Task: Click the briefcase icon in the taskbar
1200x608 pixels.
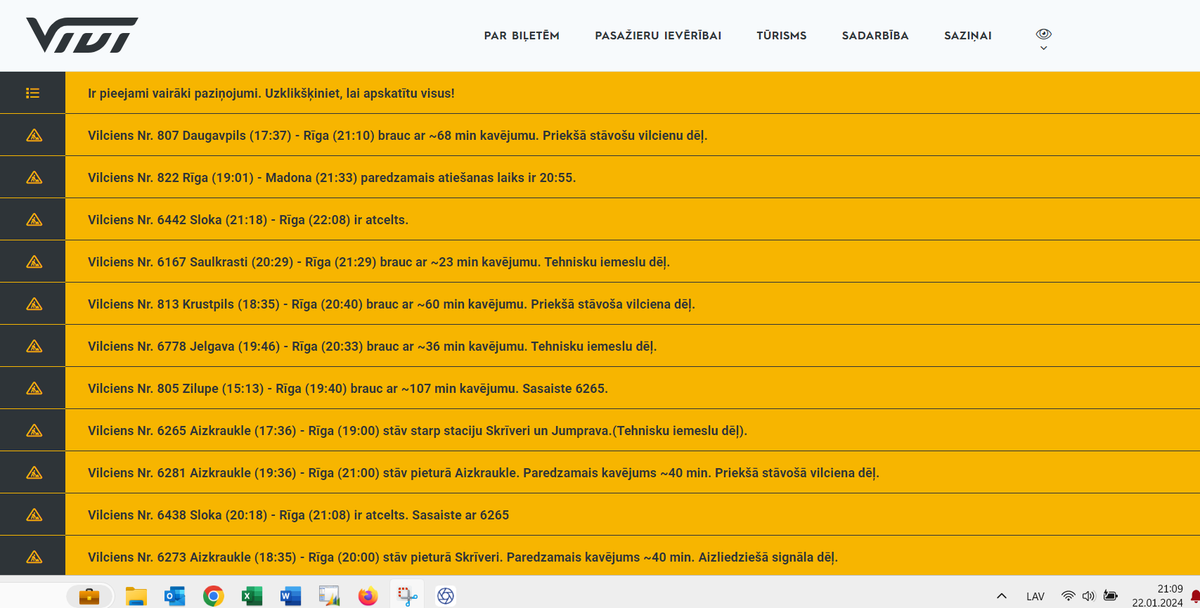Action: tap(89, 596)
